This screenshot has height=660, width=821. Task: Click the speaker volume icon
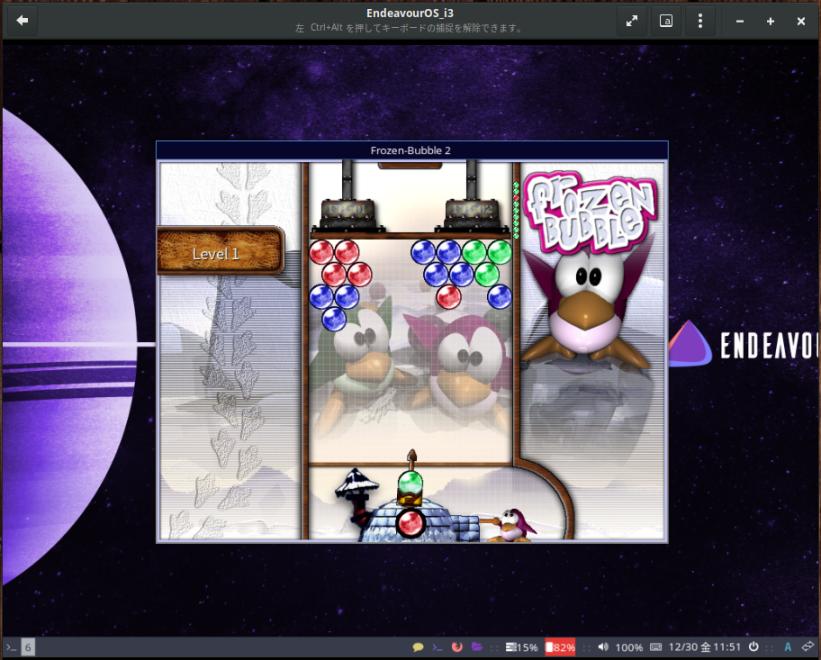pos(603,647)
